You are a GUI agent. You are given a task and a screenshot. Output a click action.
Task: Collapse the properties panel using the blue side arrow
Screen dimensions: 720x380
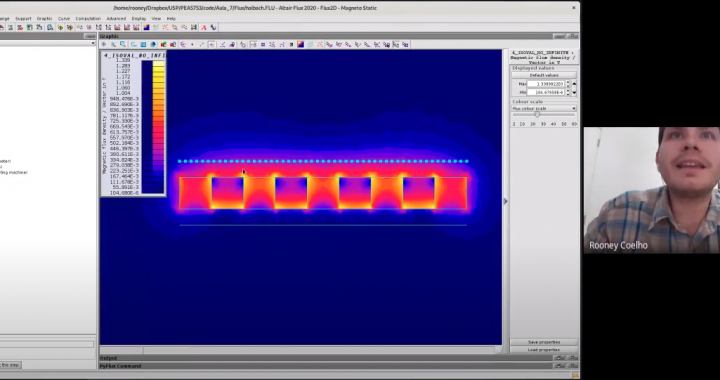506,201
